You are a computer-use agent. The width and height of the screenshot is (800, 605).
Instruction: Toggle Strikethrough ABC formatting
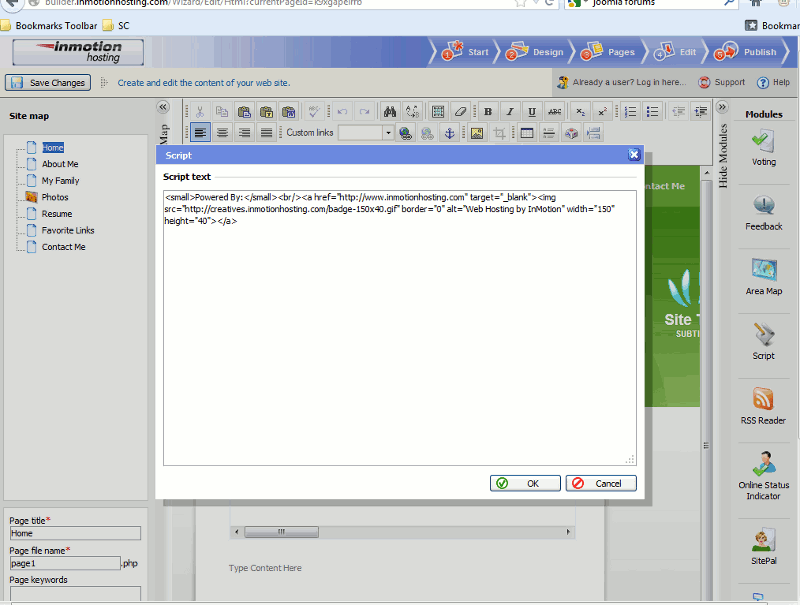click(555, 112)
